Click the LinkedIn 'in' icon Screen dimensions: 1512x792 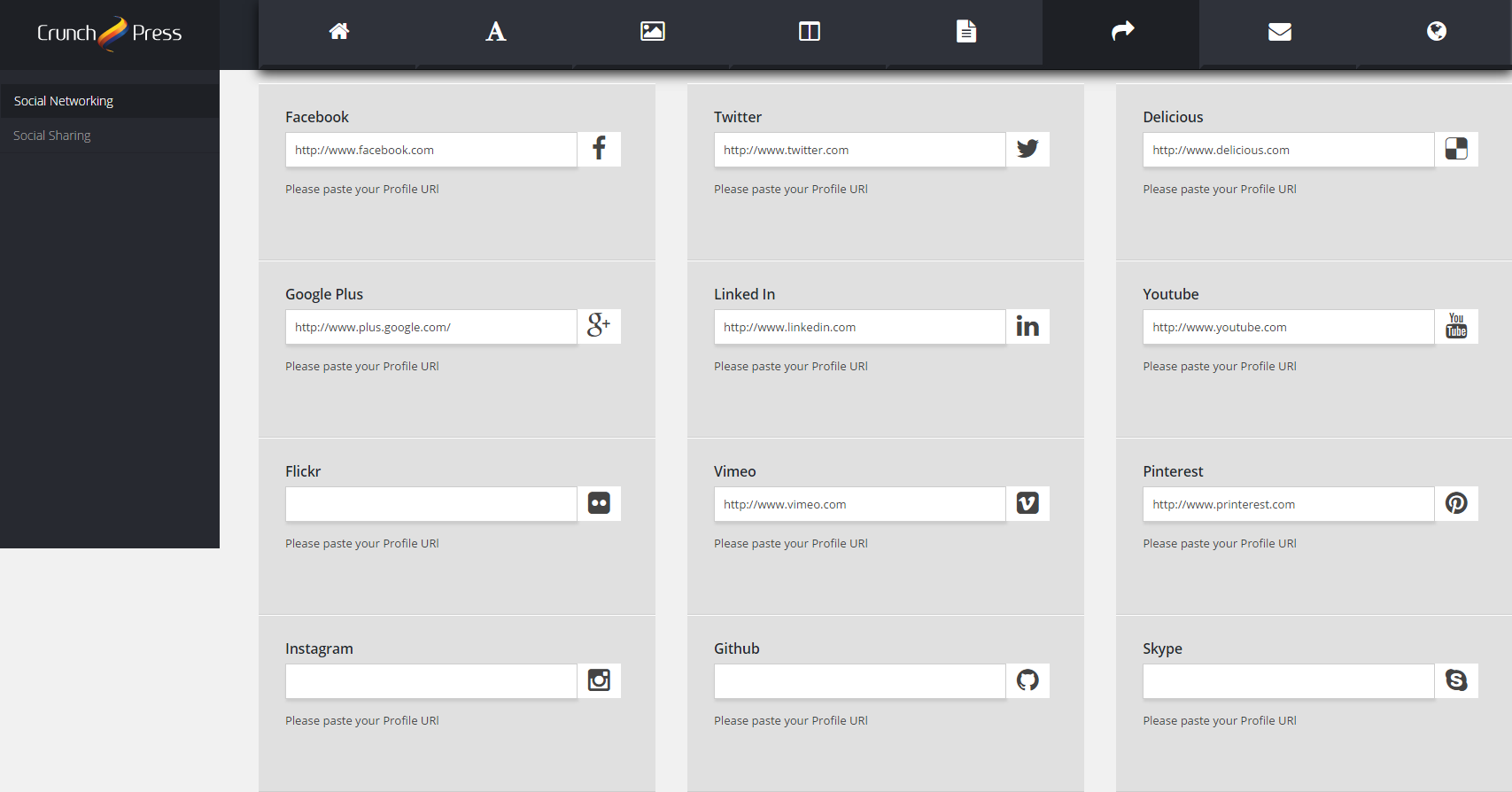click(x=1027, y=326)
